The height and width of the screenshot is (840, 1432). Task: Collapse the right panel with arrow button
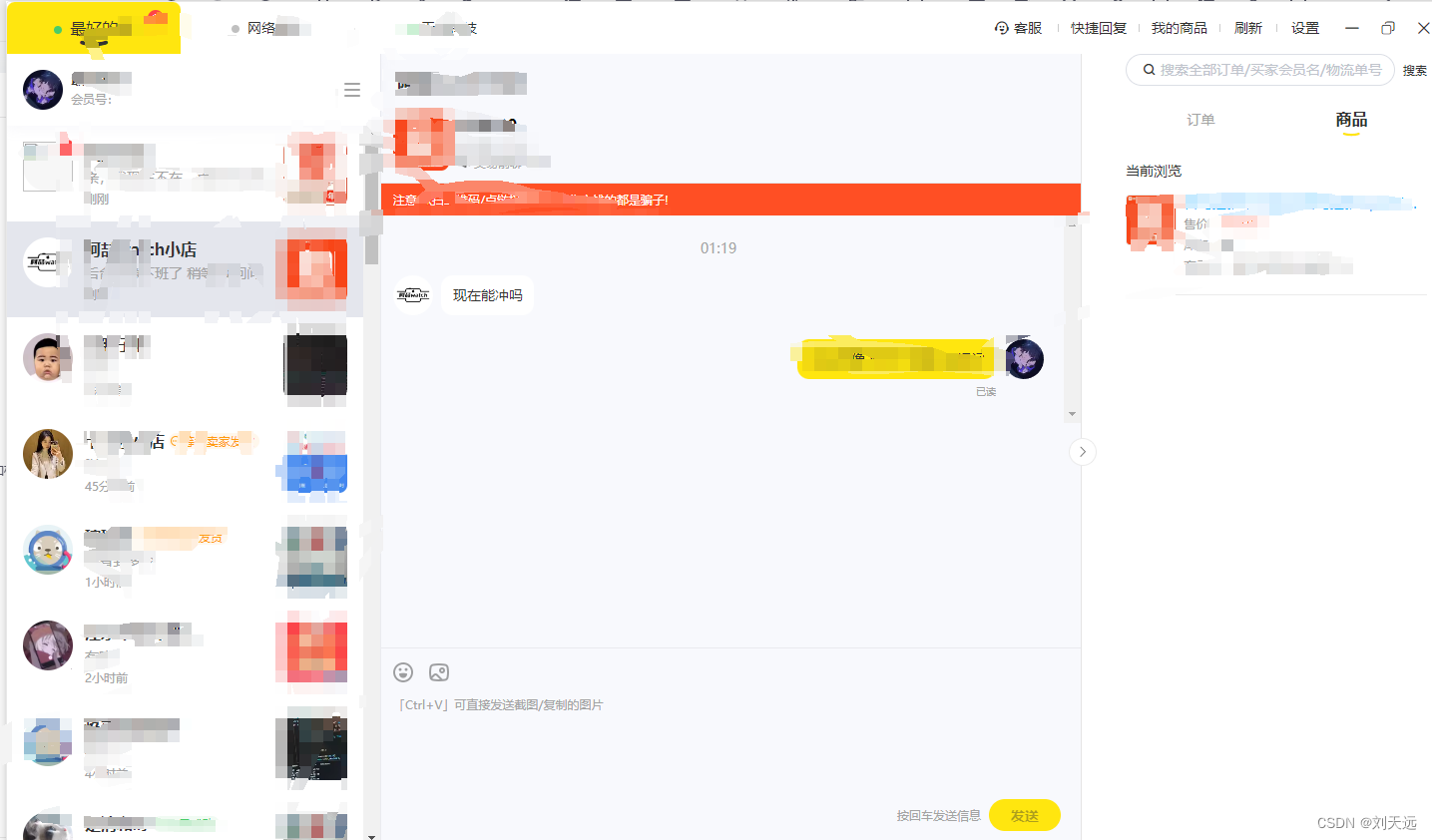[x=1083, y=452]
